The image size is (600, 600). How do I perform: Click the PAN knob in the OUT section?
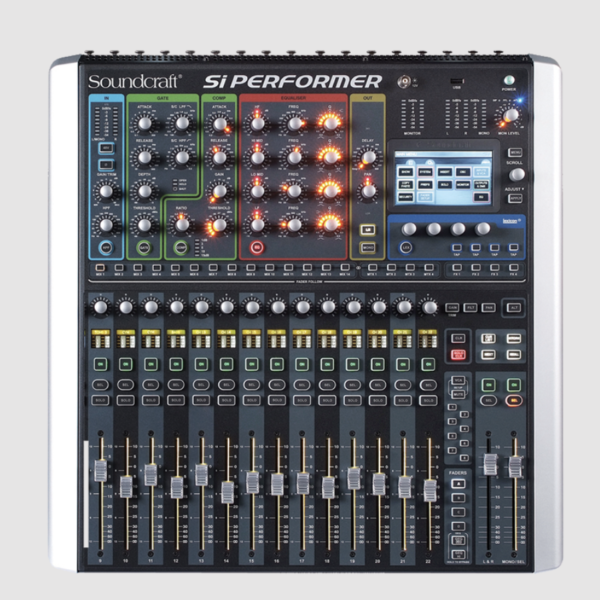368,191
